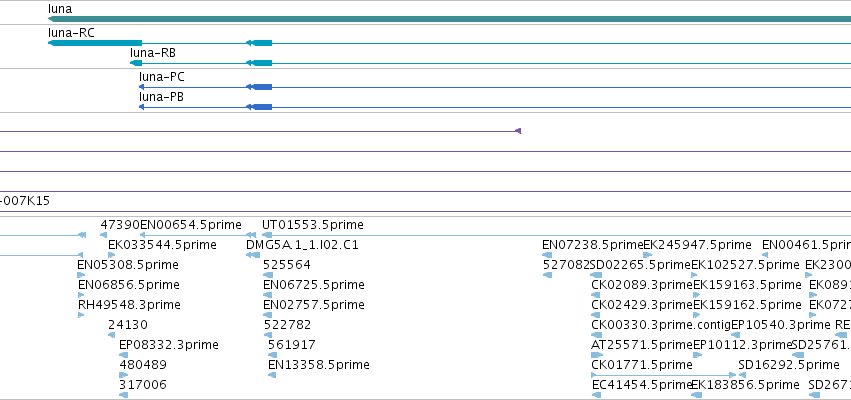Screen dimensions: 851x400
Task: Select the UT01553.5prime label
Action: point(313,225)
